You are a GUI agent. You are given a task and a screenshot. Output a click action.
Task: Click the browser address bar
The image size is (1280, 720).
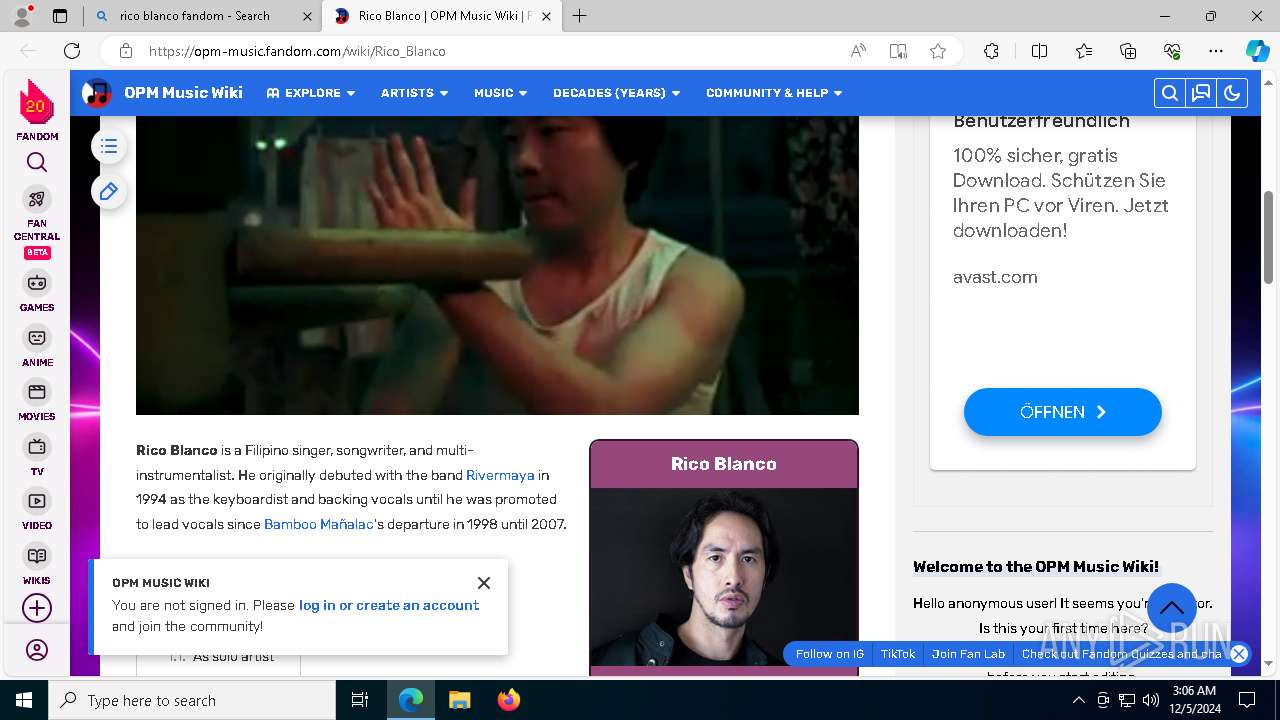coord(490,51)
